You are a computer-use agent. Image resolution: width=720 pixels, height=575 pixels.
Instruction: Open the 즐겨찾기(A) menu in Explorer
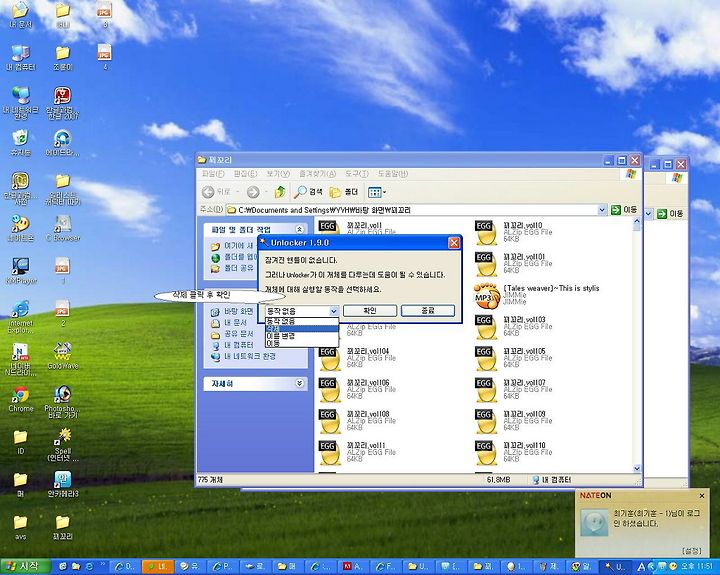pyautogui.click(x=317, y=174)
